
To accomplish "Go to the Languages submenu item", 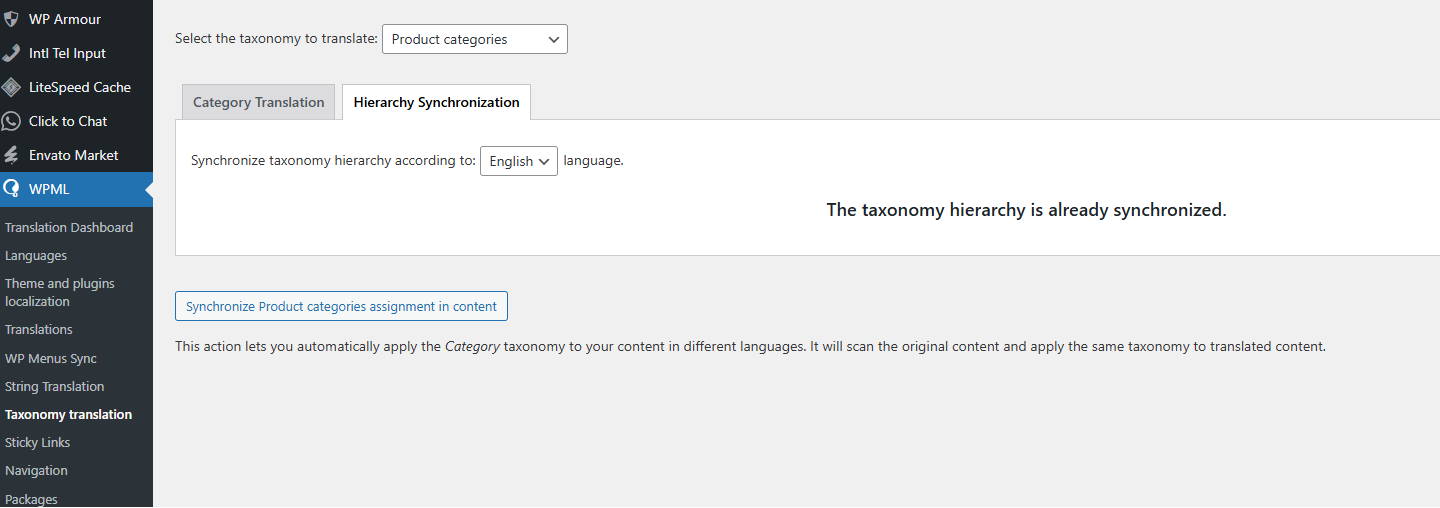I will (x=36, y=255).
